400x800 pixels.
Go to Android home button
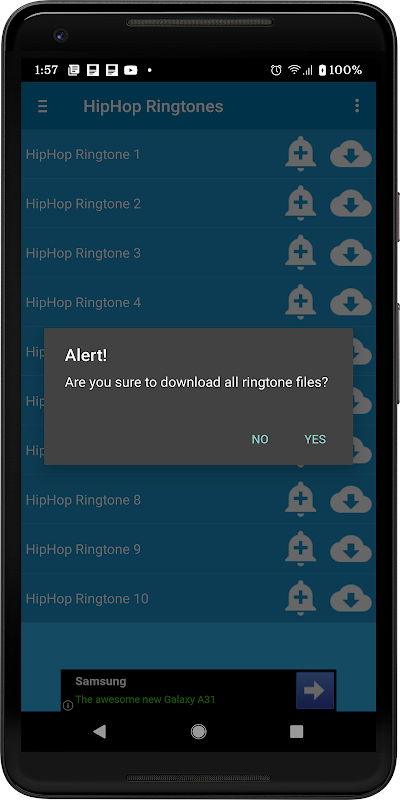coord(198,732)
